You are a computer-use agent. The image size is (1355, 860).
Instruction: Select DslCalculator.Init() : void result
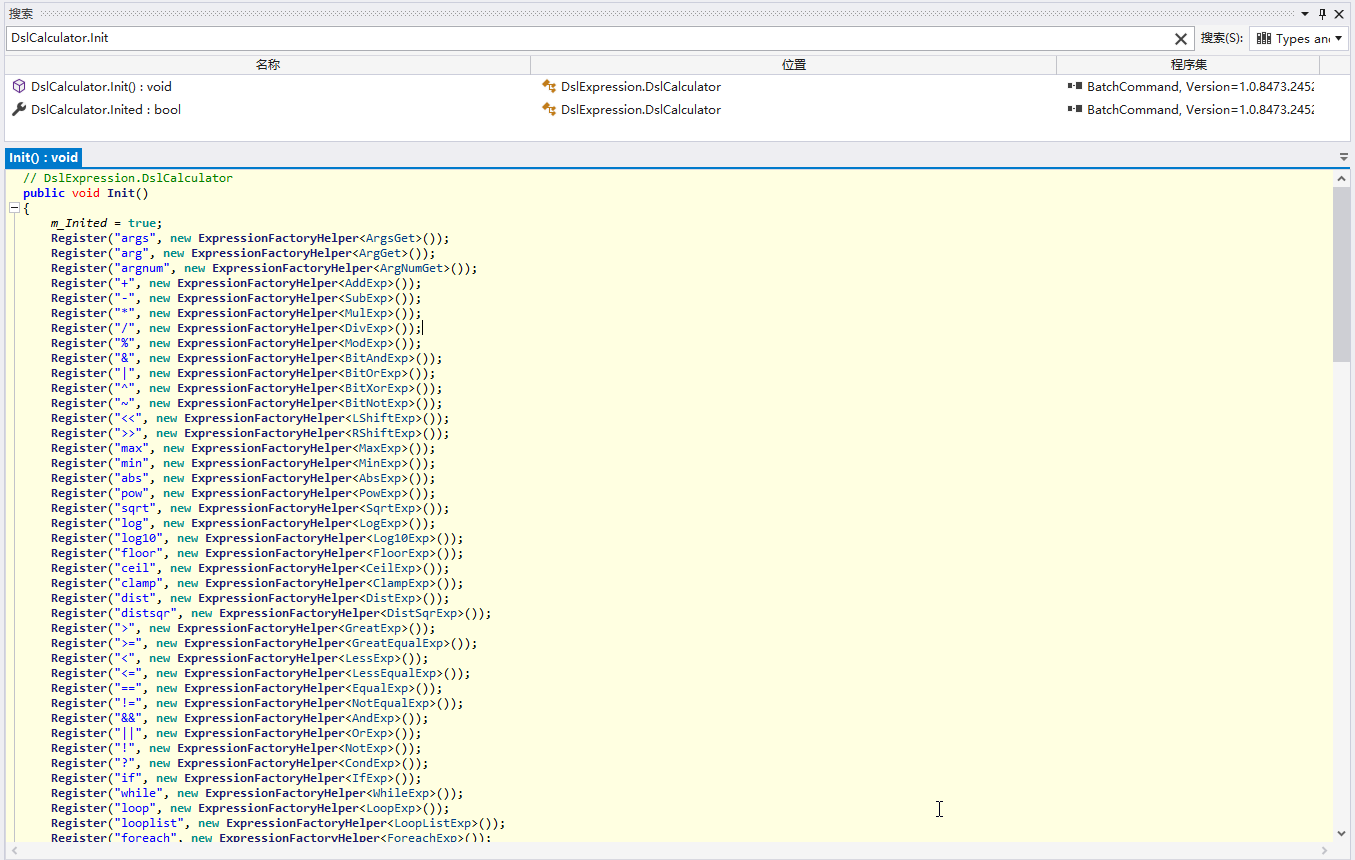pyautogui.click(x=101, y=87)
